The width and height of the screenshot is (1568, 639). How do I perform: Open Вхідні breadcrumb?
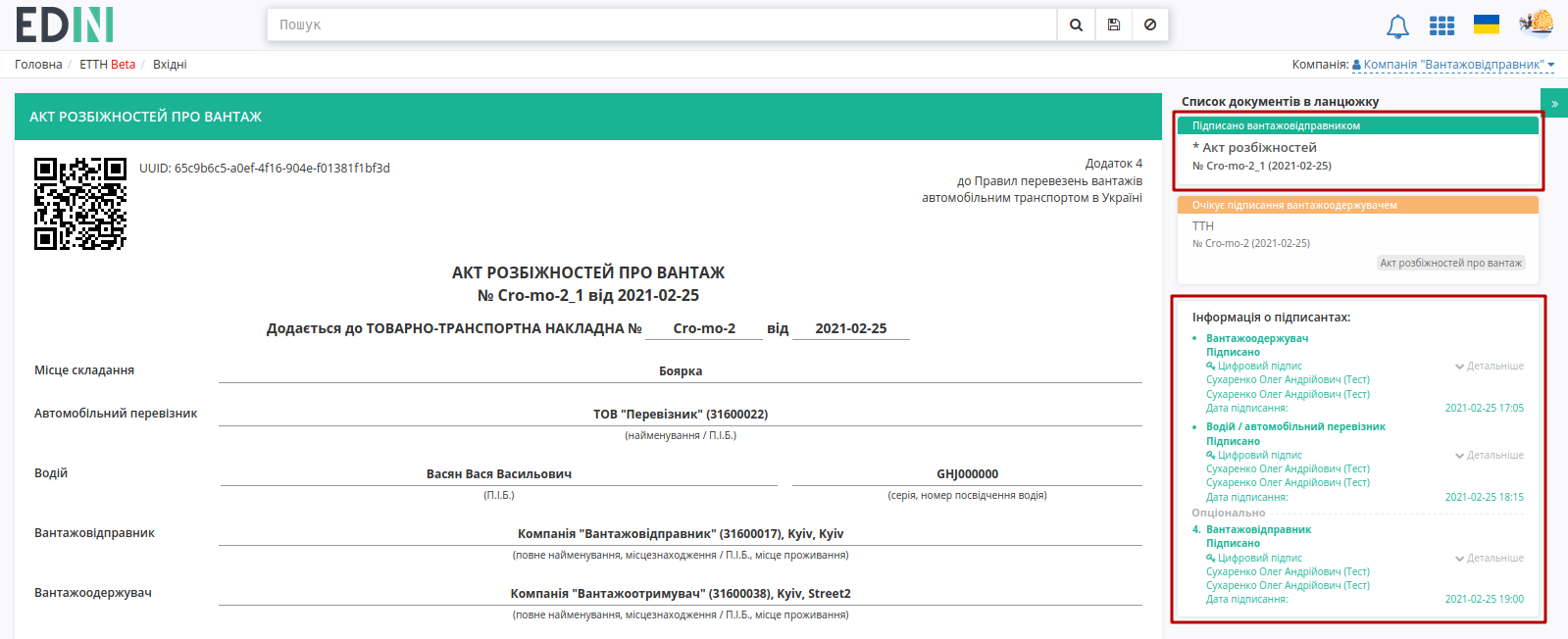coord(170,65)
